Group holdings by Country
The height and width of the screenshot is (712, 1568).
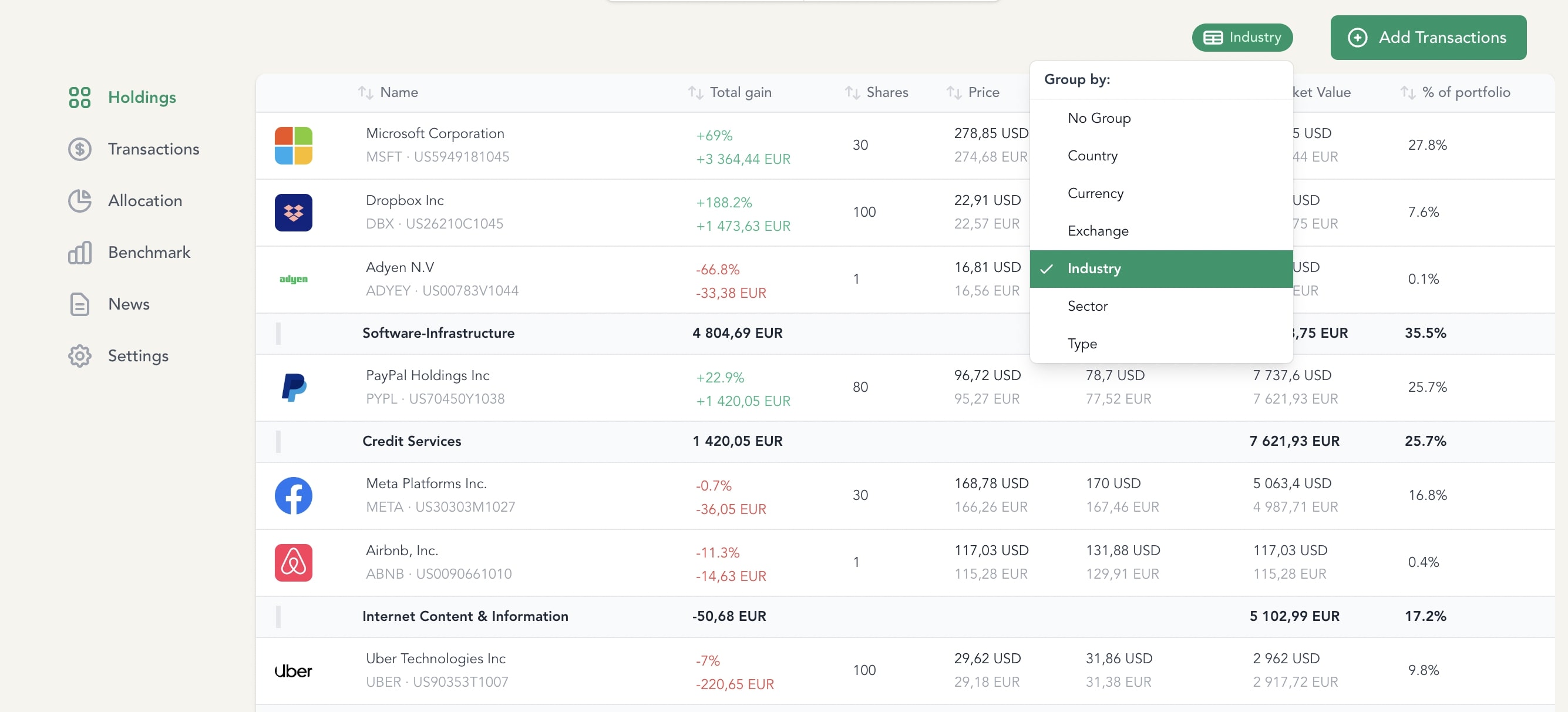(x=1161, y=156)
